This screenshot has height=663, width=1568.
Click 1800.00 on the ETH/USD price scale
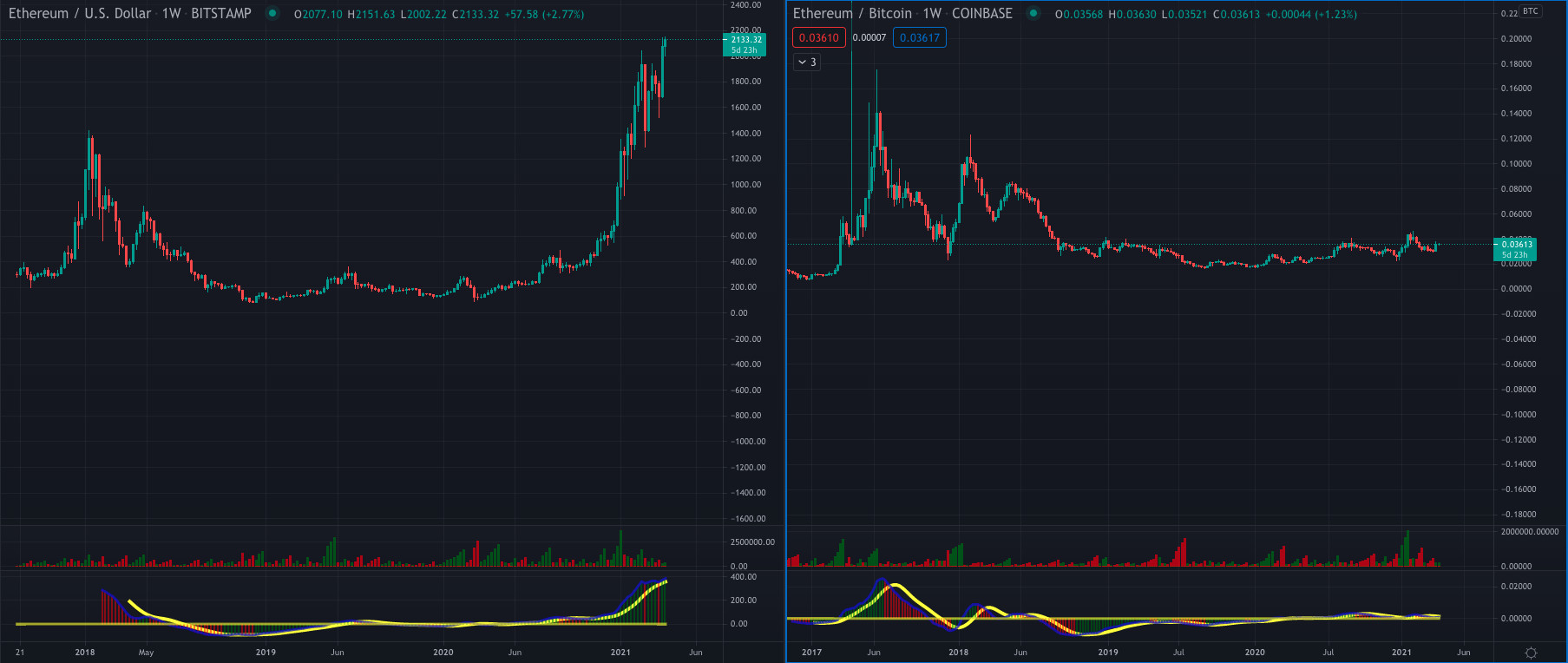(745, 82)
